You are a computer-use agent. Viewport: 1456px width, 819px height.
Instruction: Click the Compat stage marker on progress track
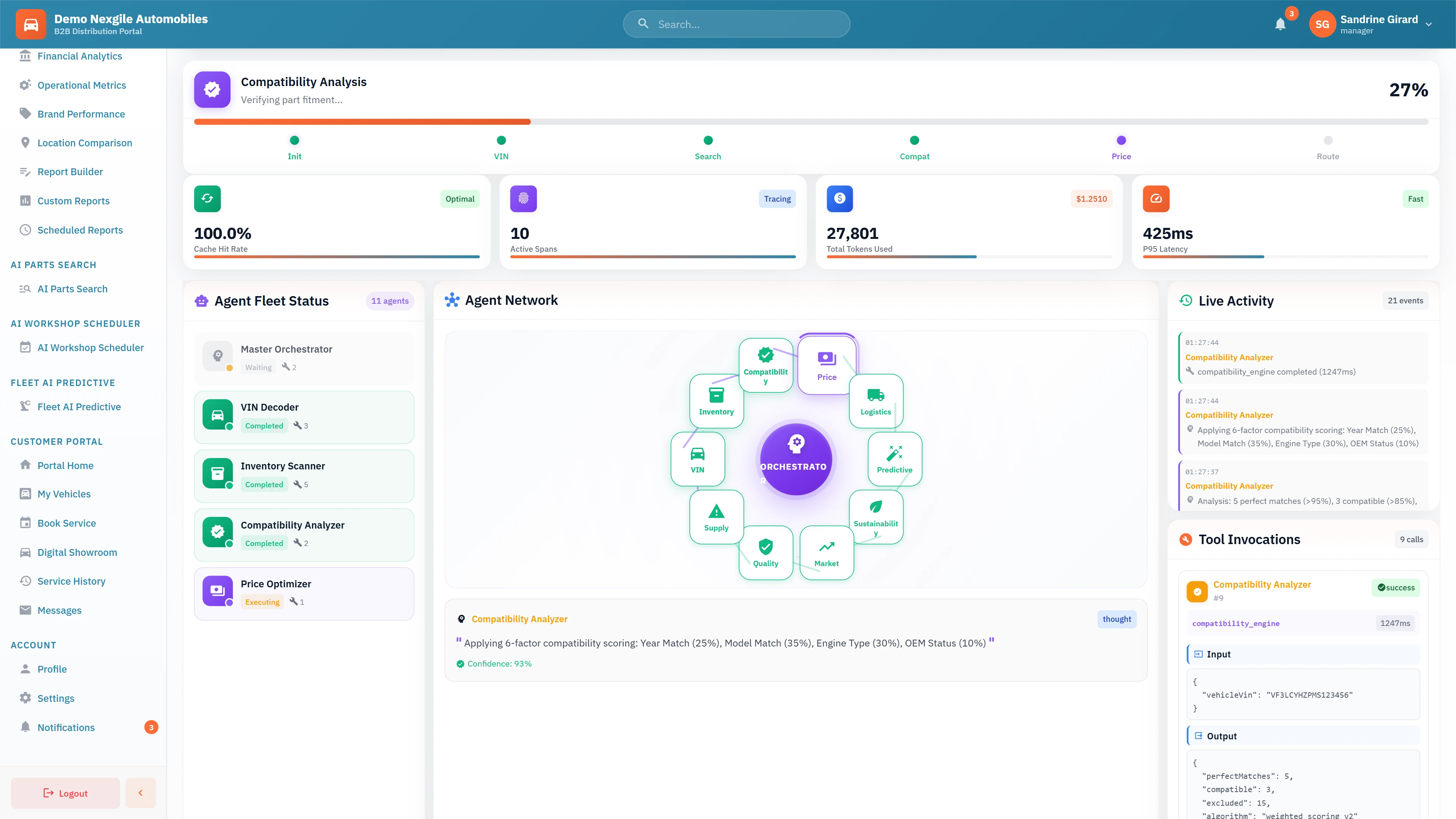coord(915,140)
